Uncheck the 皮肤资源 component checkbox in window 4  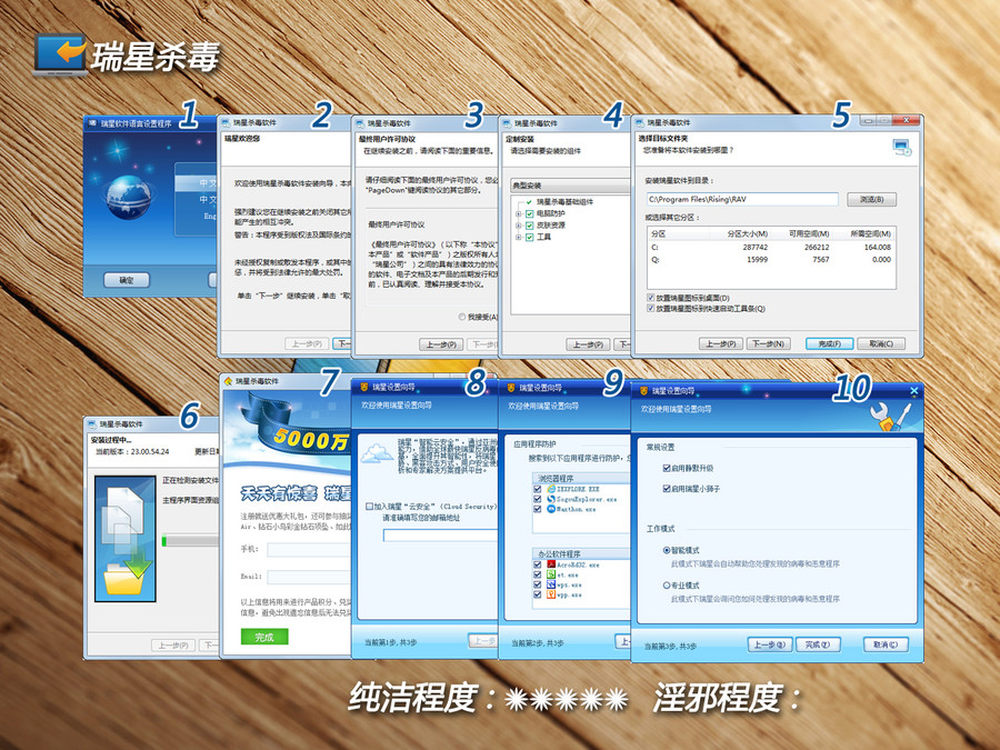(529, 226)
